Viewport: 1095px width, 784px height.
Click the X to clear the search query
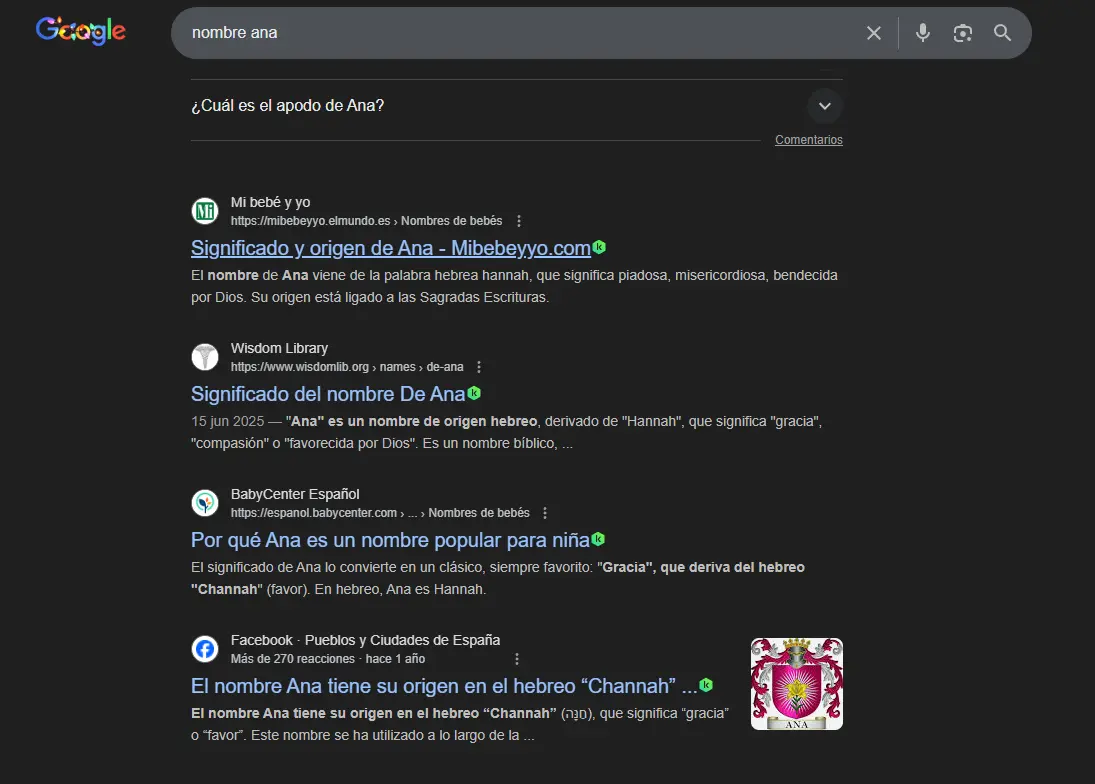(873, 32)
